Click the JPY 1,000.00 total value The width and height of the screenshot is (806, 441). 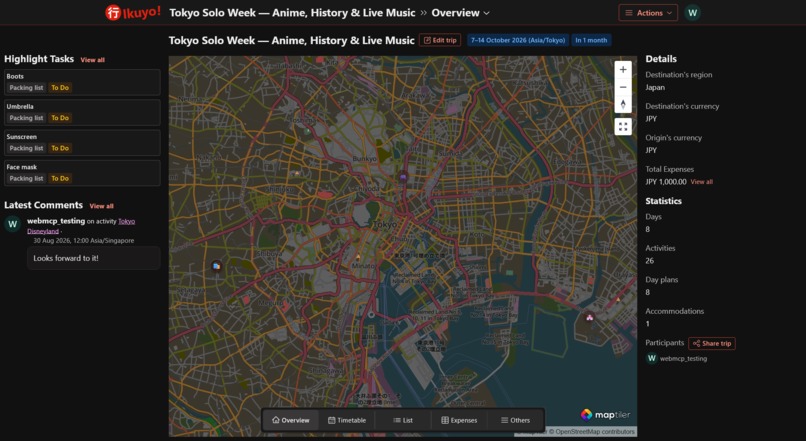[x=666, y=182]
